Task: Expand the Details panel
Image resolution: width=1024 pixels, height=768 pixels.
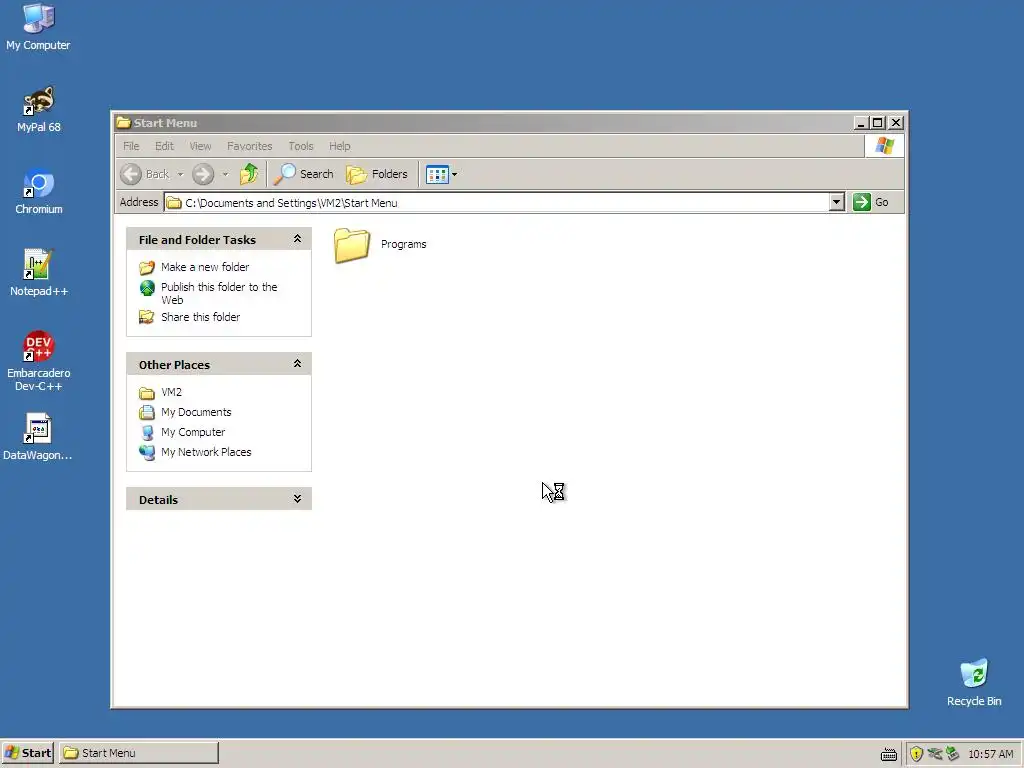Action: tap(297, 499)
